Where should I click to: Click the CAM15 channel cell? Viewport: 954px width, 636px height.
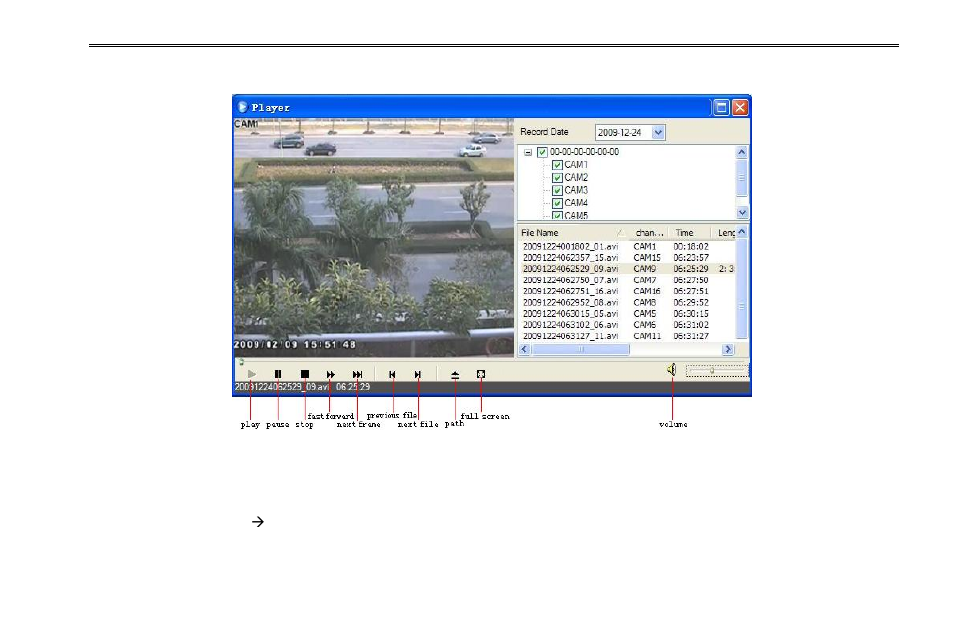tap(647, 257)
